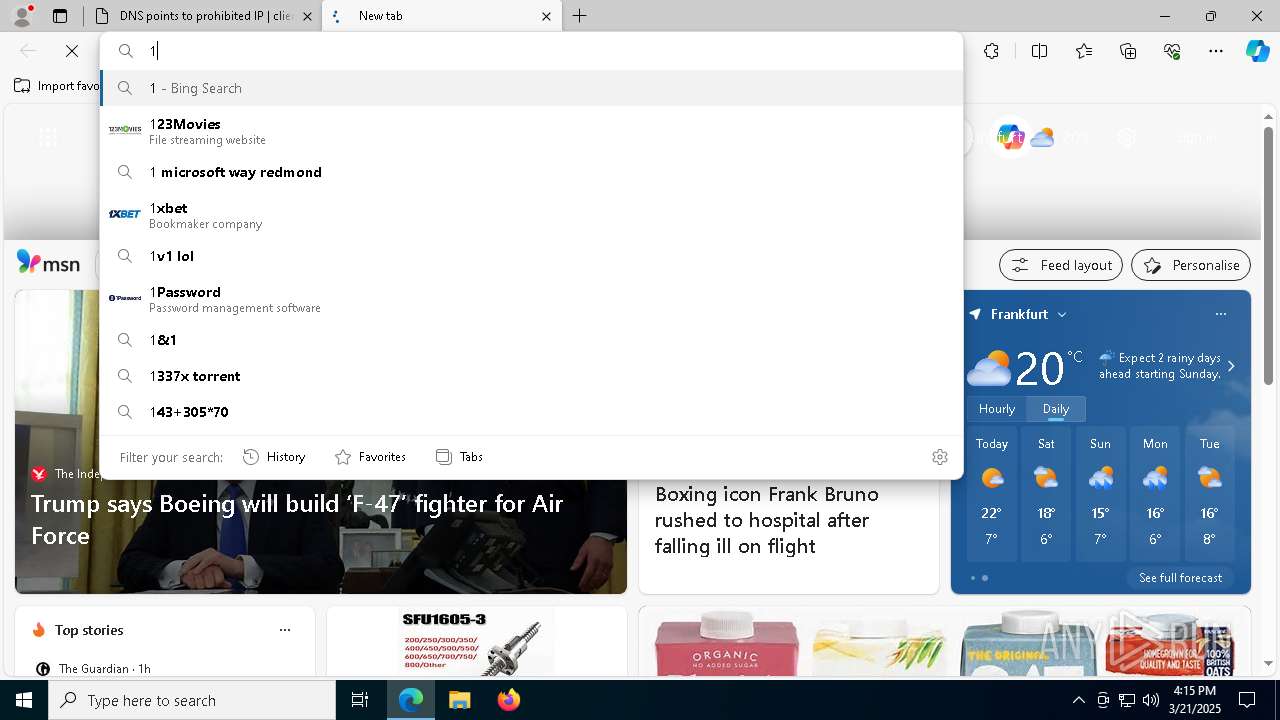Open the weather icon in page header

(1042, 138)
